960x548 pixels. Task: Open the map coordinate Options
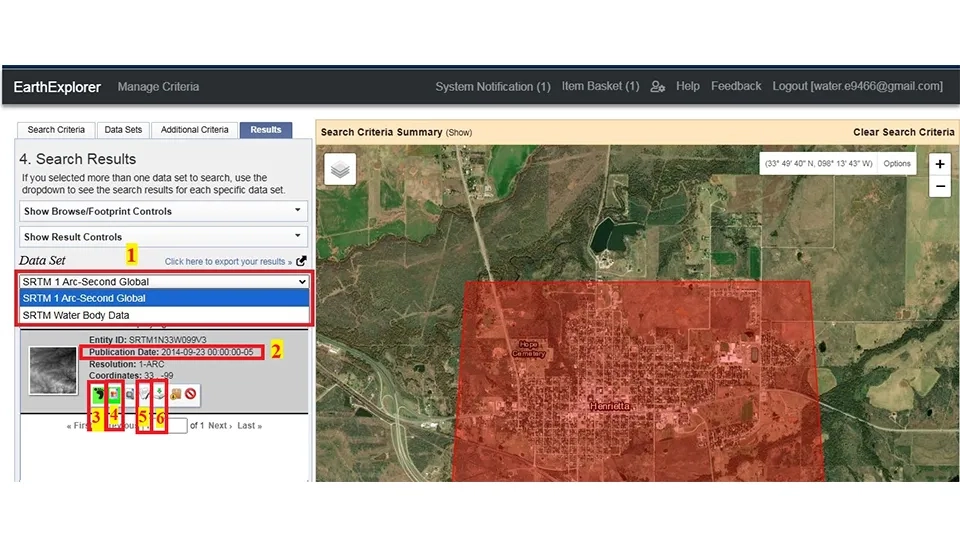897,163
